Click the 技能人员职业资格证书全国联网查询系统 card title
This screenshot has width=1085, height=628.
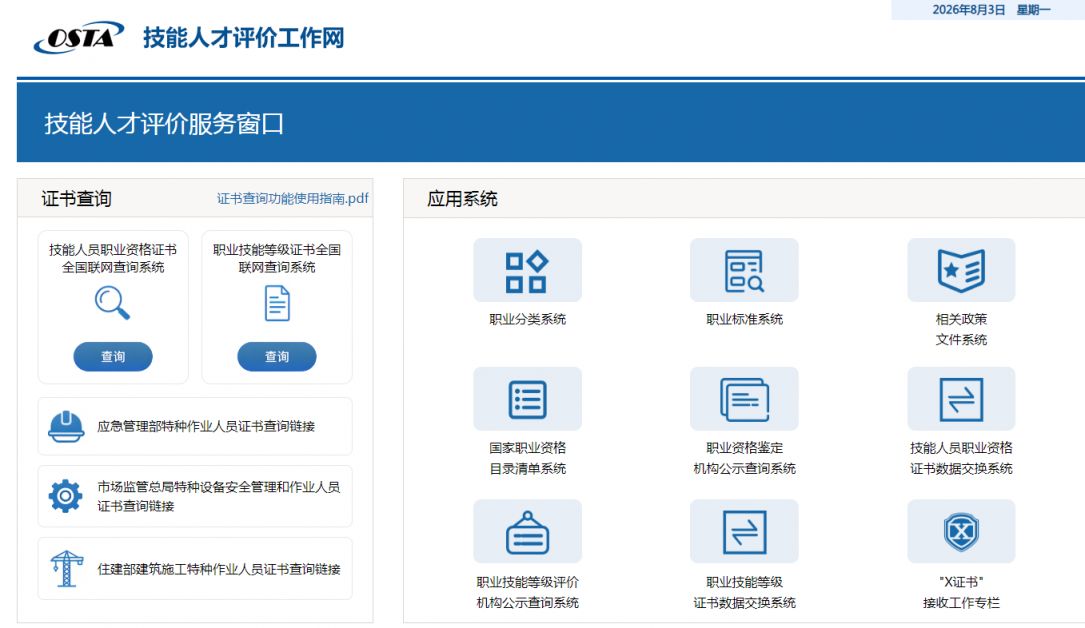tap(113, 259)
